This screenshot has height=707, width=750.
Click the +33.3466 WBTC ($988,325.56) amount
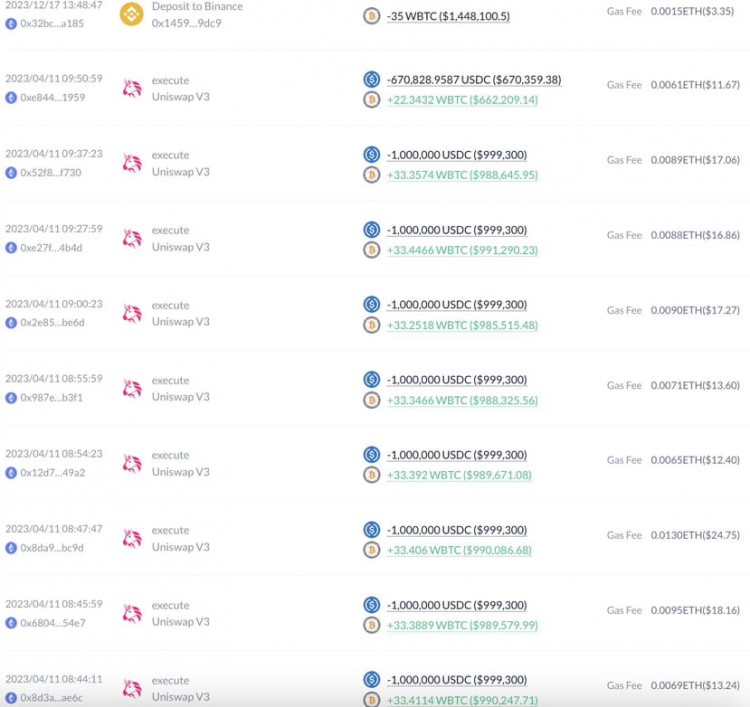463,400
